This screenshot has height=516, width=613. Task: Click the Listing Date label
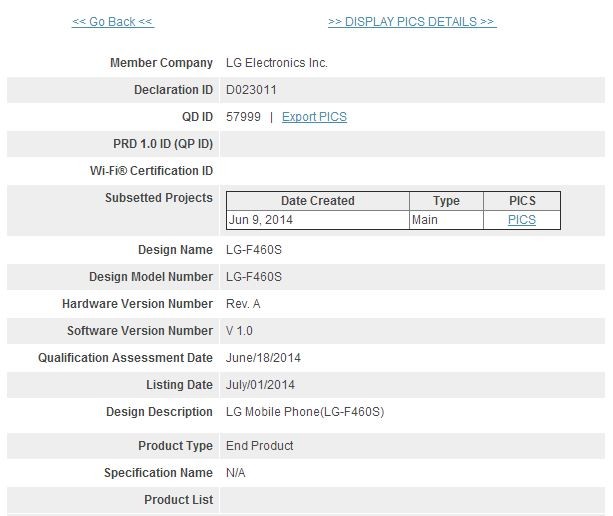click(x=179, y=385)
